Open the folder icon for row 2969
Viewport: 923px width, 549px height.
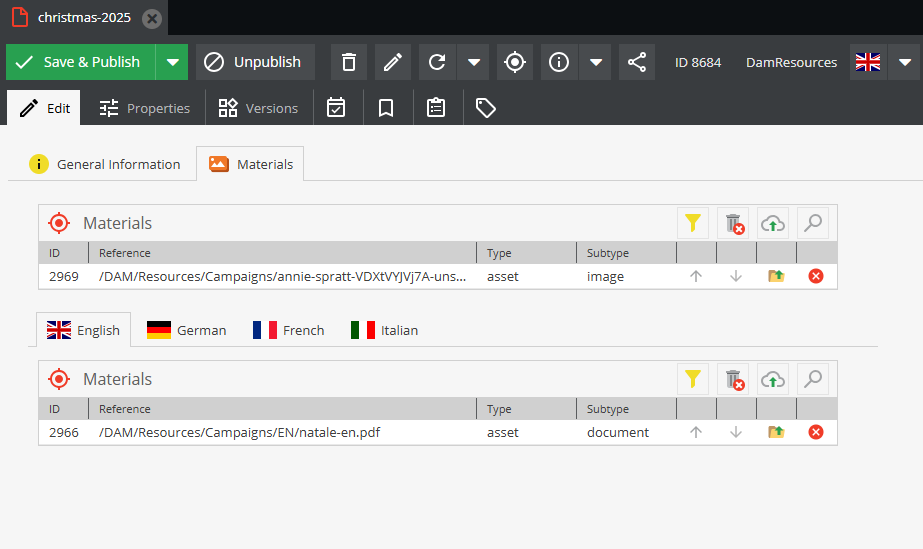[776, 276]
